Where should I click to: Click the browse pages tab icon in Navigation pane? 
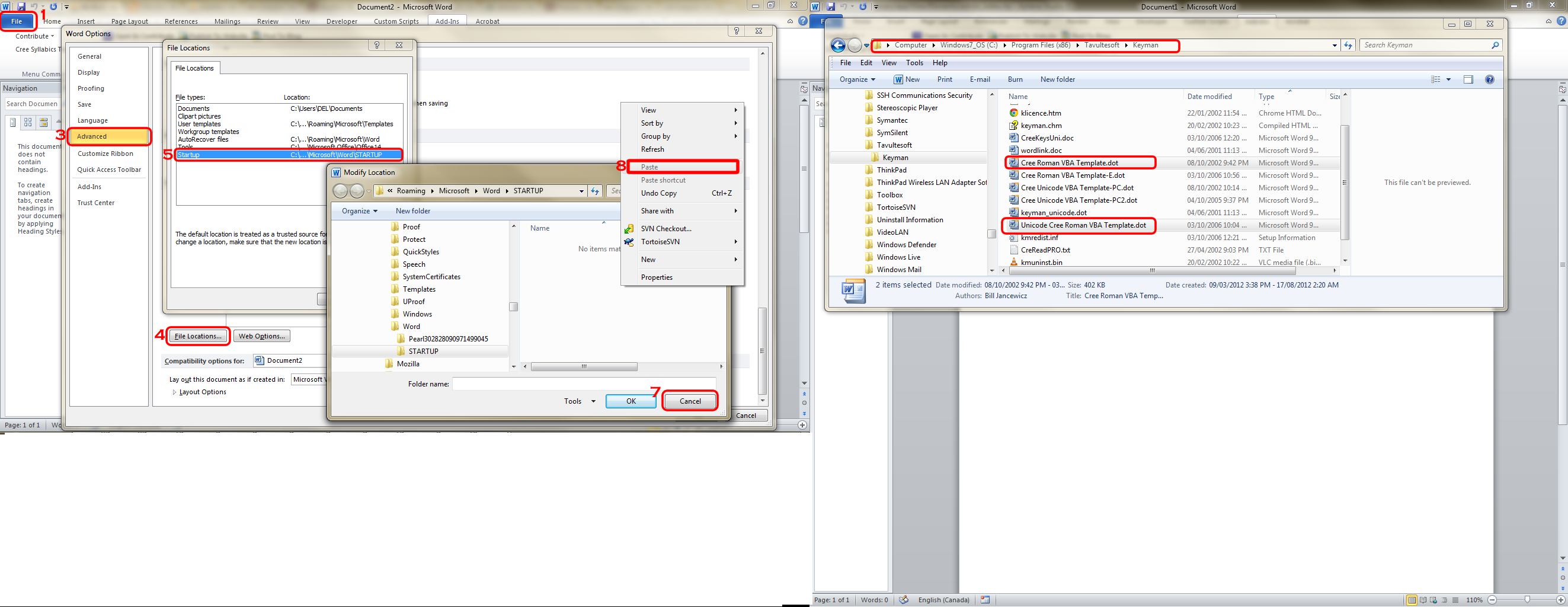(28, 122)
